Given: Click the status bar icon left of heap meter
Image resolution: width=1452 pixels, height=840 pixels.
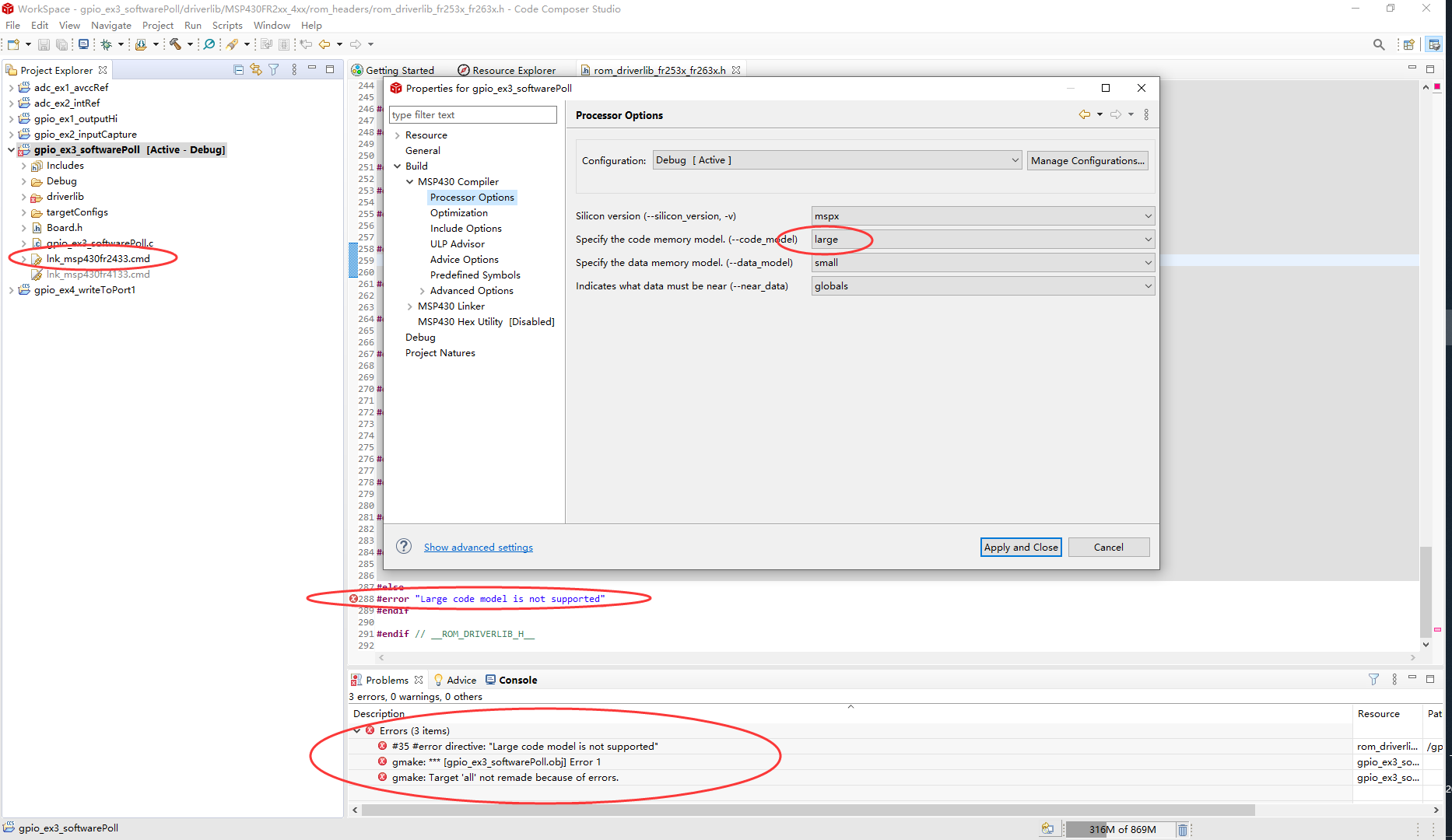Looking at the screenshot, I should pyautogui.click(x=1047, y=829).
